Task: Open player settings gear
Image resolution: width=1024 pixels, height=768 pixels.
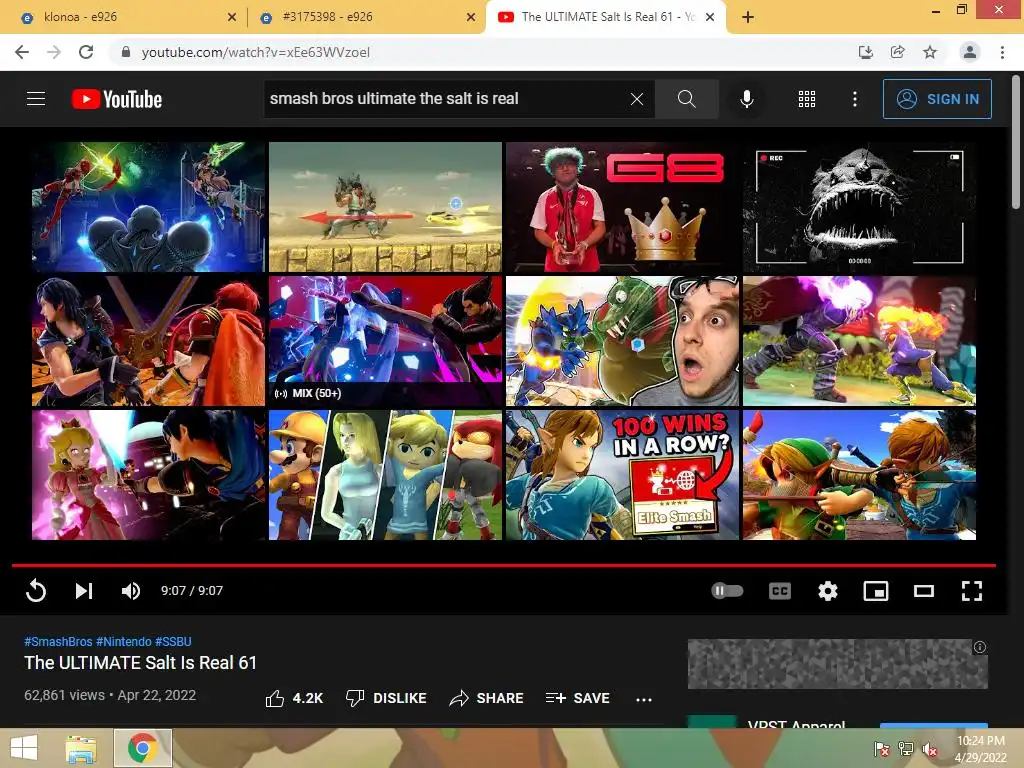Action: pos(827,590)
